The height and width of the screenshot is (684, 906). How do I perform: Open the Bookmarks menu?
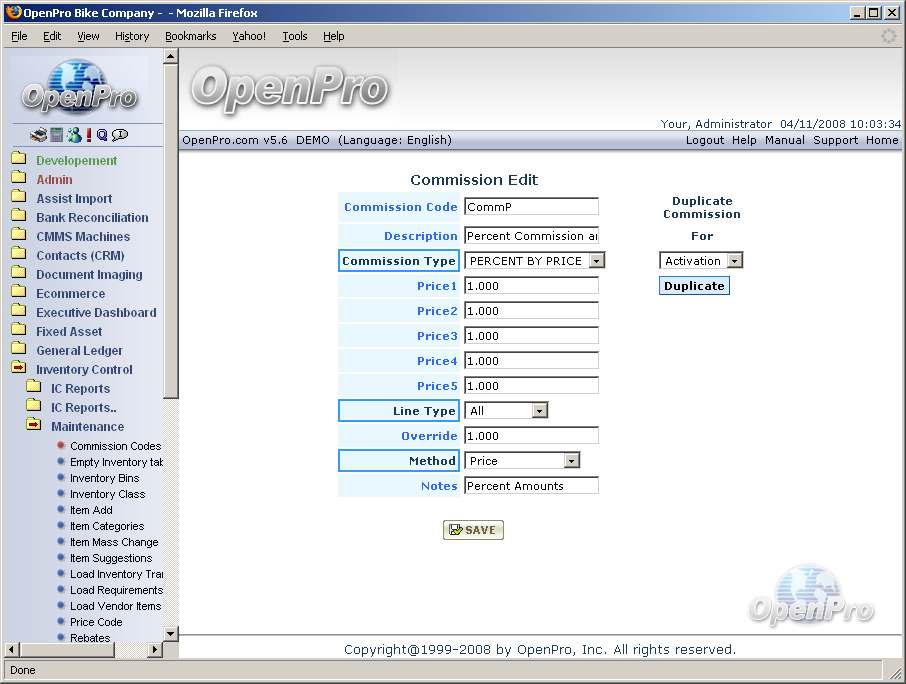(190, 36)
